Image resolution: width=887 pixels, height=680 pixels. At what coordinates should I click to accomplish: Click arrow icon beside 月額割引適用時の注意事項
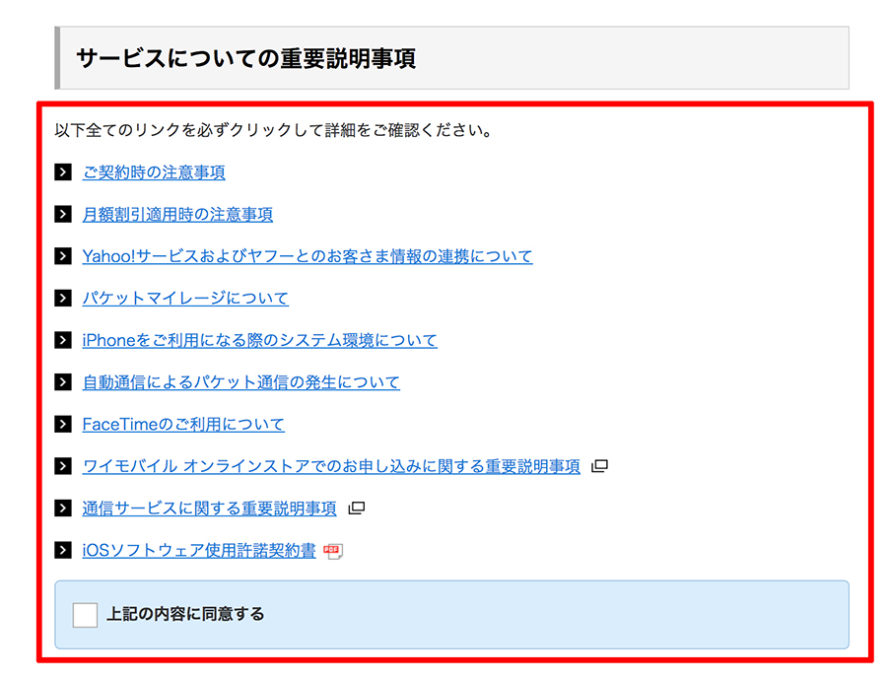coord(63,214)
